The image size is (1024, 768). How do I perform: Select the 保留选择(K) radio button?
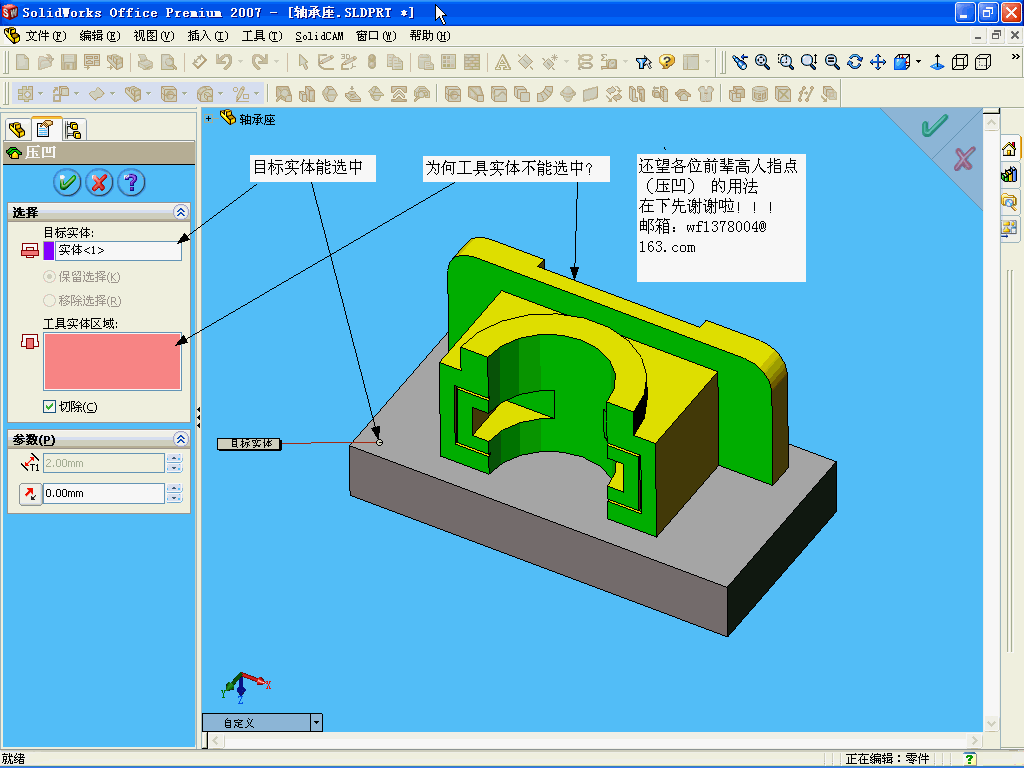(x=49, y=277)
